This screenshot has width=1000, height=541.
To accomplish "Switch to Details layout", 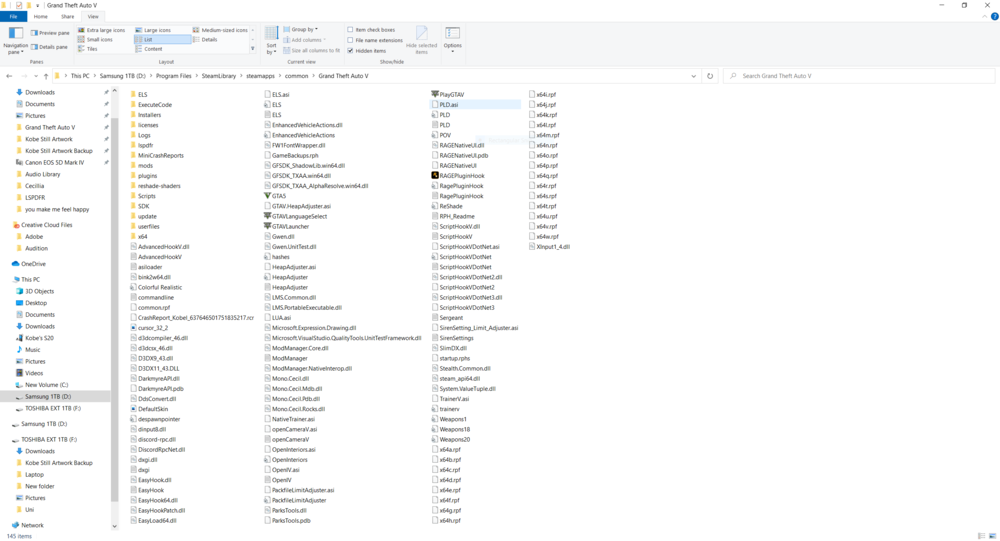I will [205, 40].
